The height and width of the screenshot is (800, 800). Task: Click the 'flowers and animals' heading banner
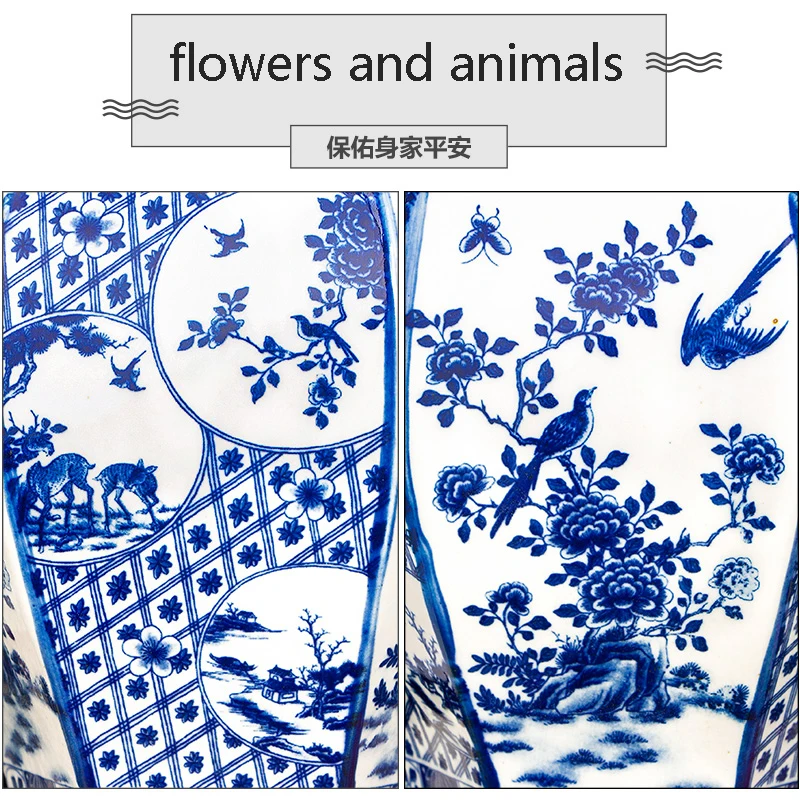click(x=398, y=80)
